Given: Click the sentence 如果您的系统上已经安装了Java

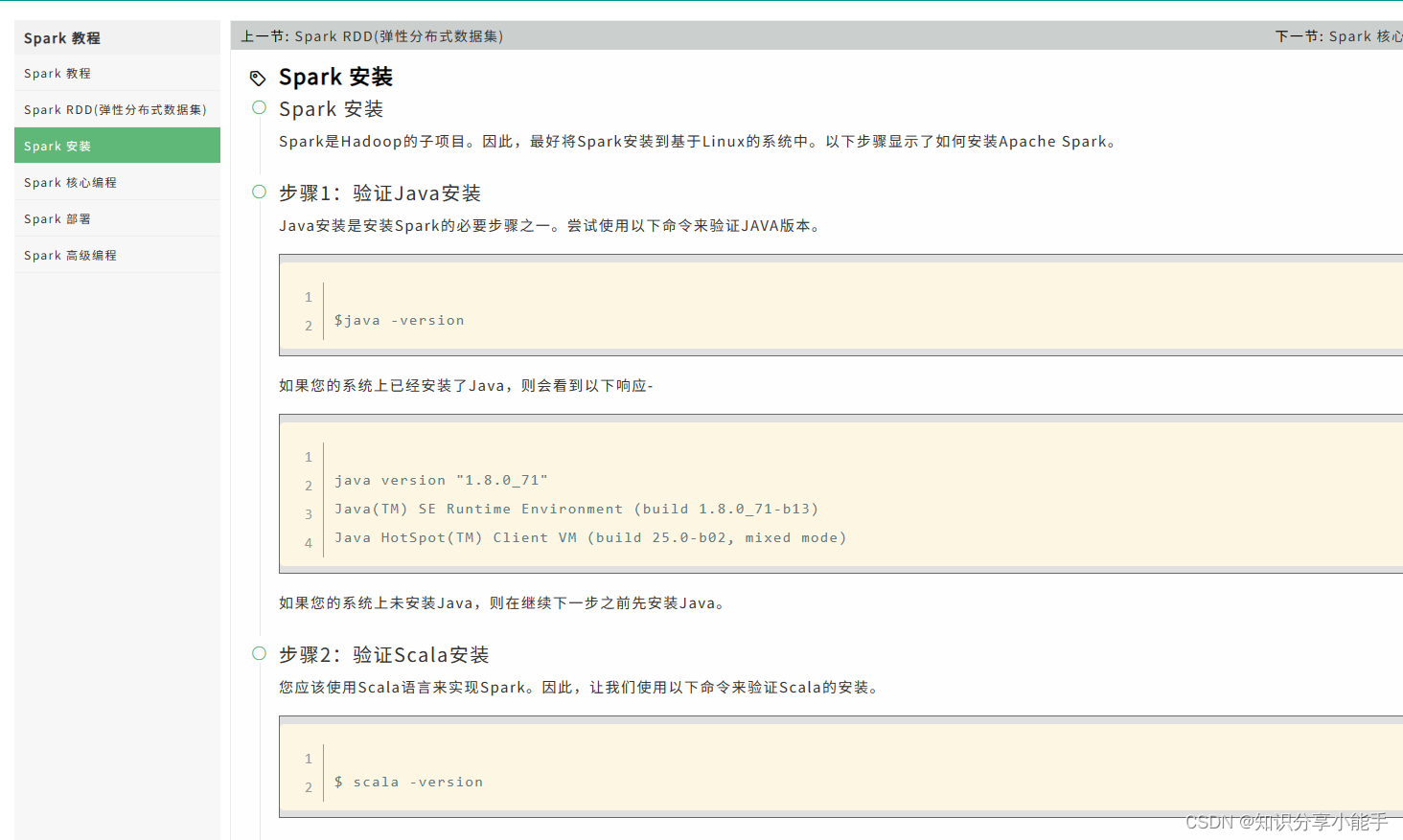Looking at the screenshot, I should pos(466,386).
